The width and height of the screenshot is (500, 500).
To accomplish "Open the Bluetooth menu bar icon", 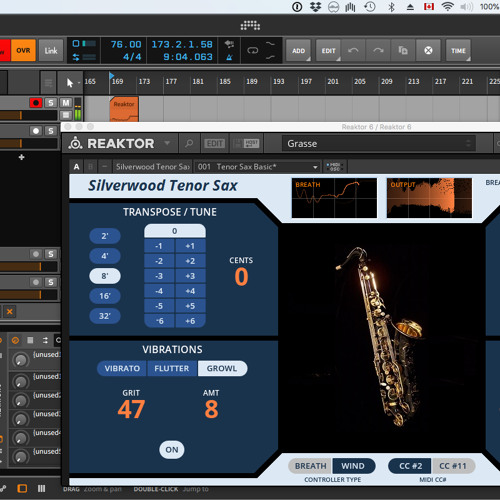I will pyautogui.click(x=392, y=7).
